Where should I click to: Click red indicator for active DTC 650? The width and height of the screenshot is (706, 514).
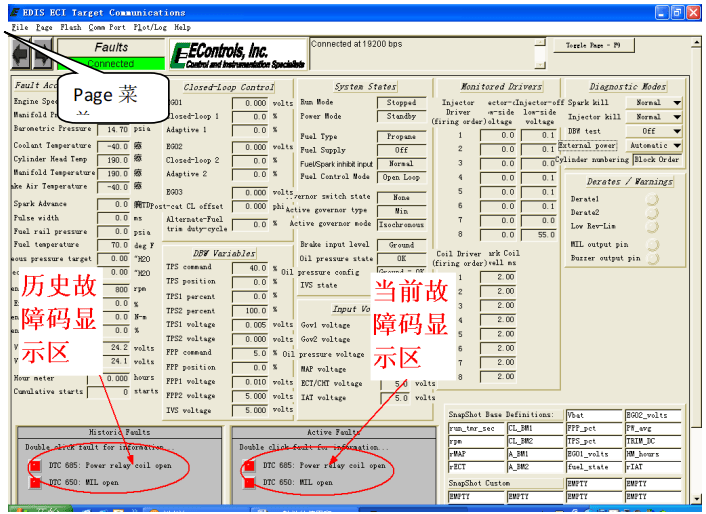pos(249,482)
